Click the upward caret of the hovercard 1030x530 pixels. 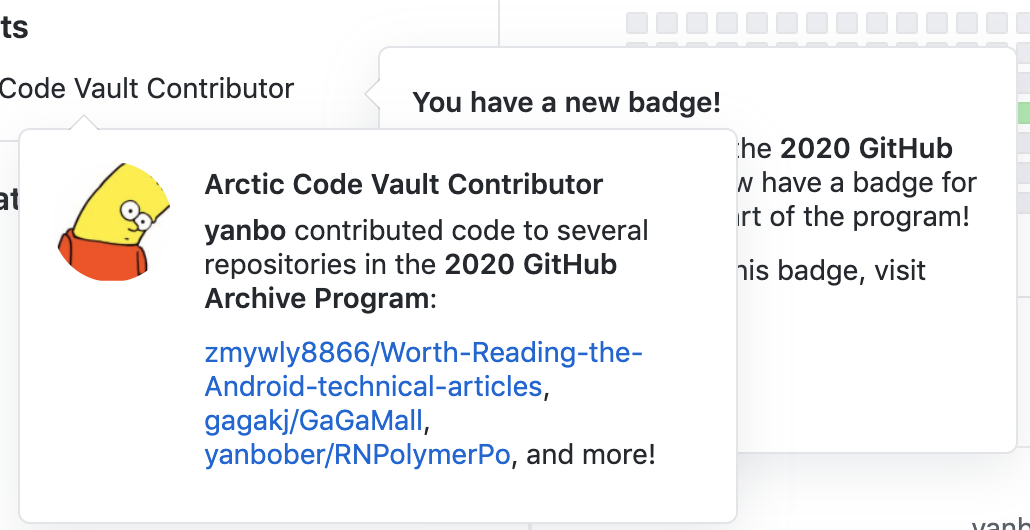pyautogui.click(x=84, y=123)
